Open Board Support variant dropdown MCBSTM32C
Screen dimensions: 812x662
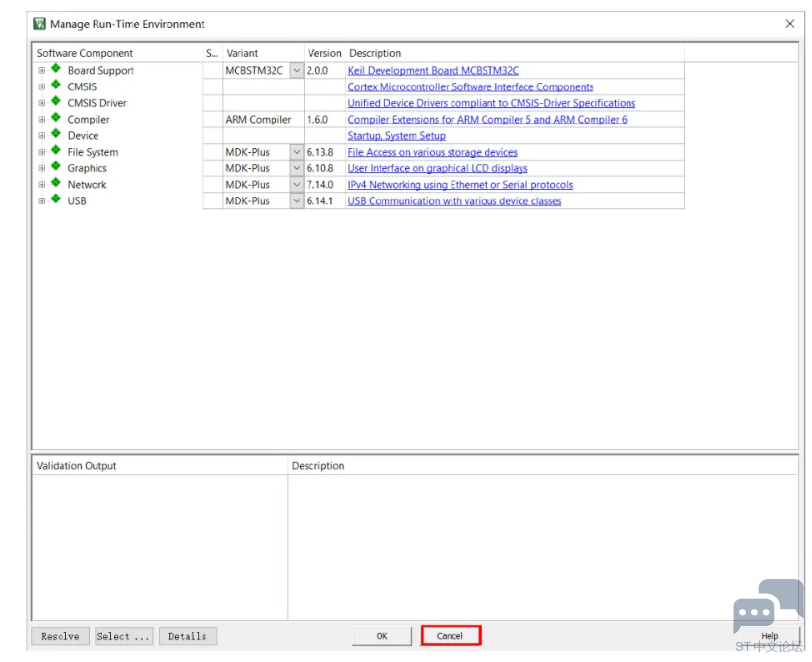(296, 70)
